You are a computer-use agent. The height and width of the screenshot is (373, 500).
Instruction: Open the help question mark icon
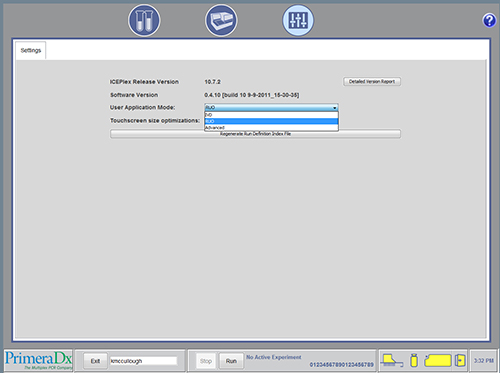(489, 20)
